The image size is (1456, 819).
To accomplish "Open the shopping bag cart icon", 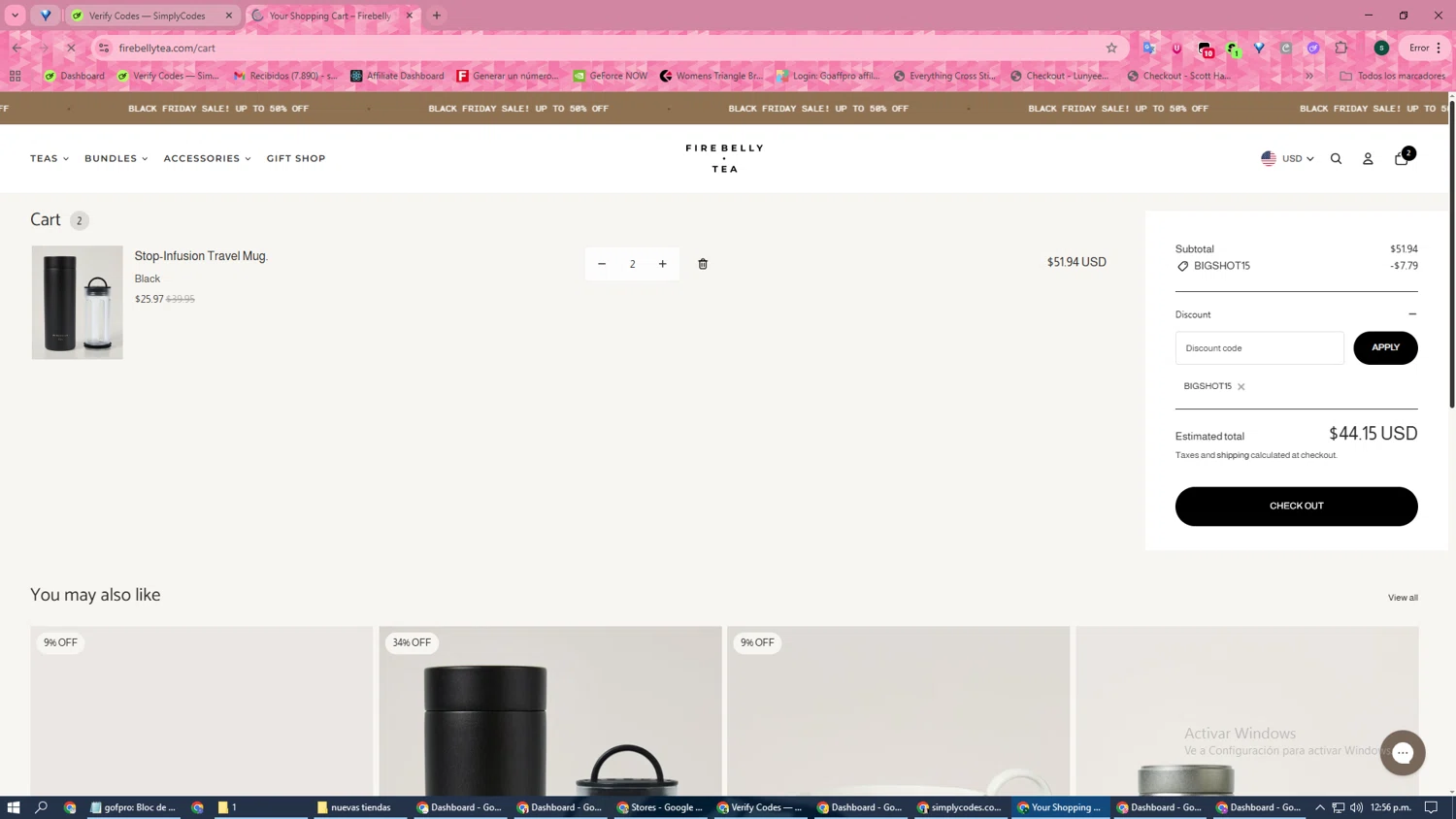I will [x=1402, y=158].
